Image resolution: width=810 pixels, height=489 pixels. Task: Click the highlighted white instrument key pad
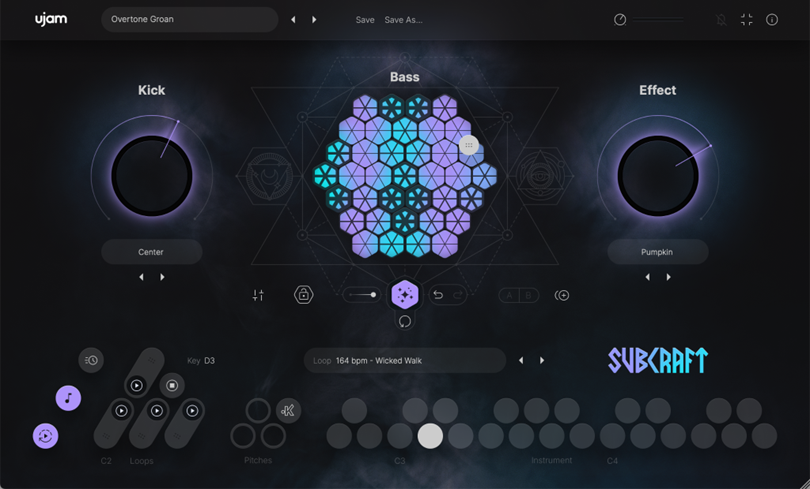point(430,435)
